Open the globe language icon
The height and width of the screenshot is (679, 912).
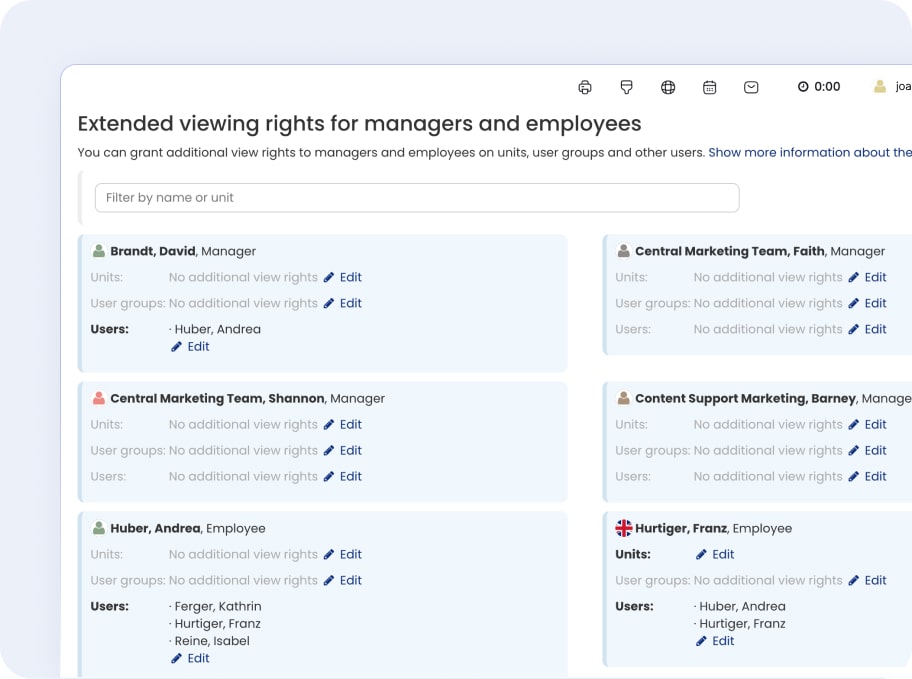668,87
